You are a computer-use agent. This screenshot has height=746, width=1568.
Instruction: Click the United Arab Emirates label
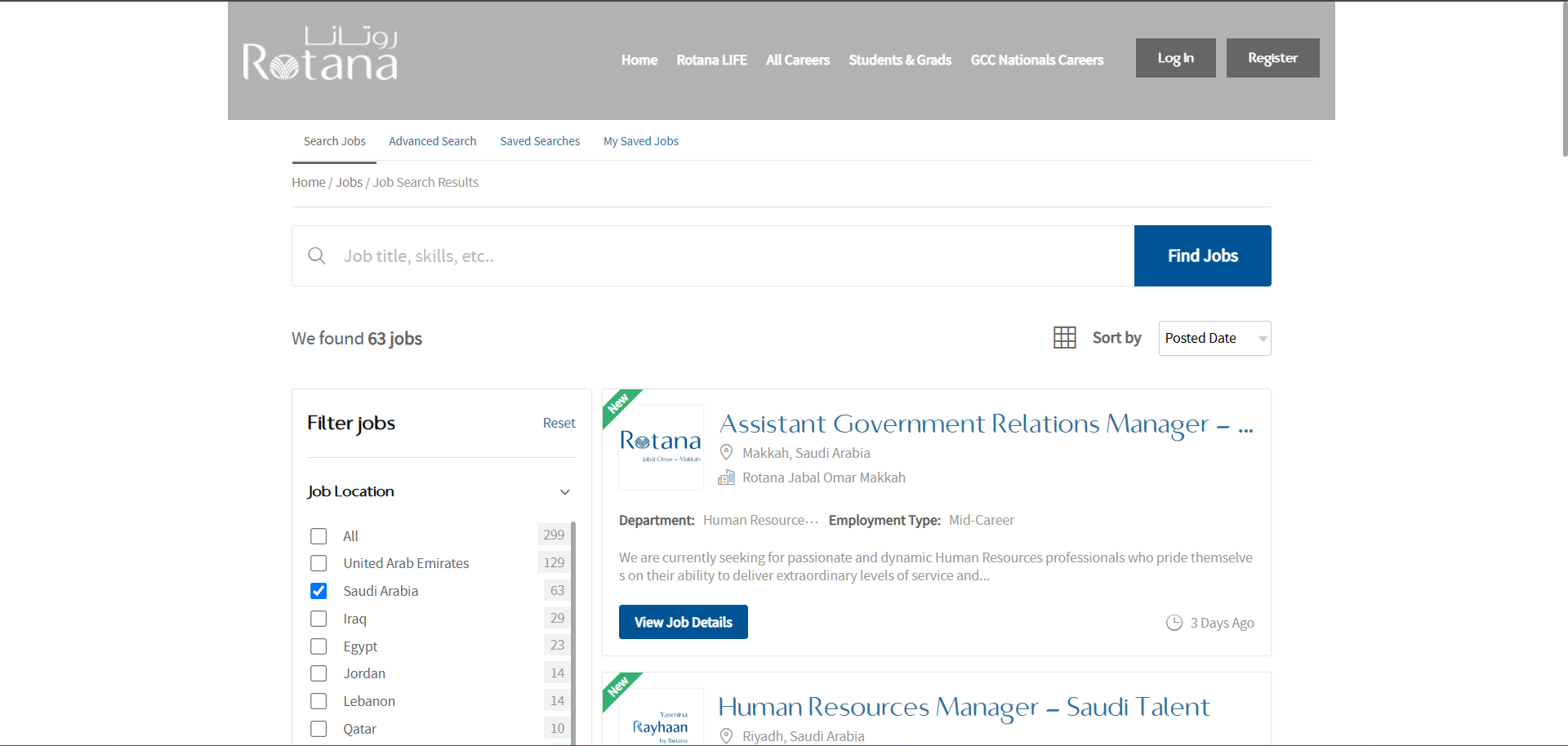pos(406,563)
